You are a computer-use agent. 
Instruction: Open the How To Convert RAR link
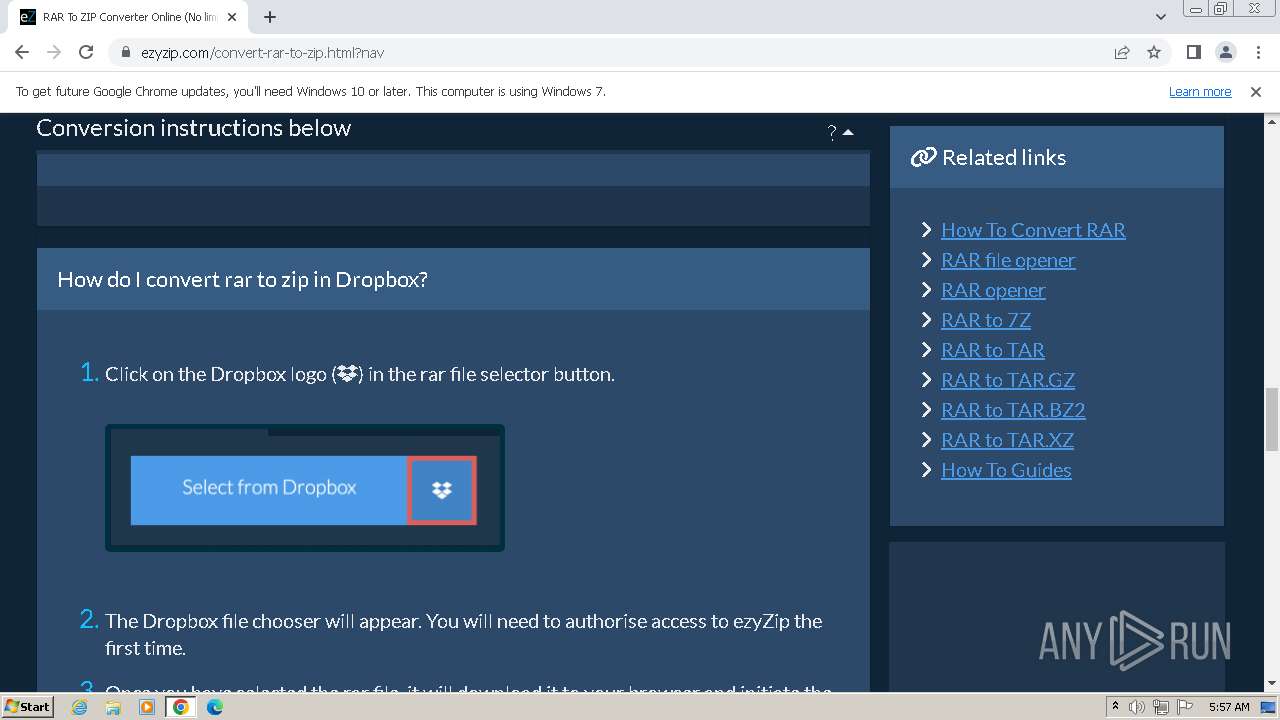[1033, 230]
